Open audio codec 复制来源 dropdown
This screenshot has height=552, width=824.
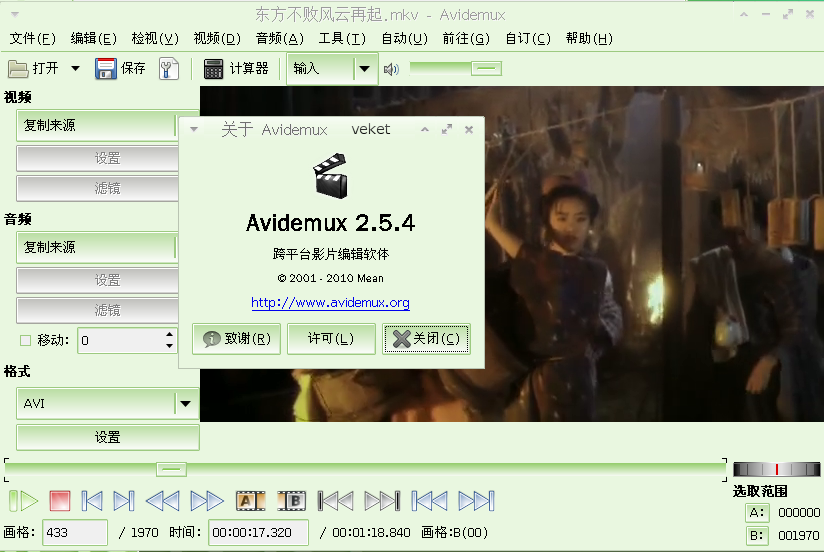98,247
